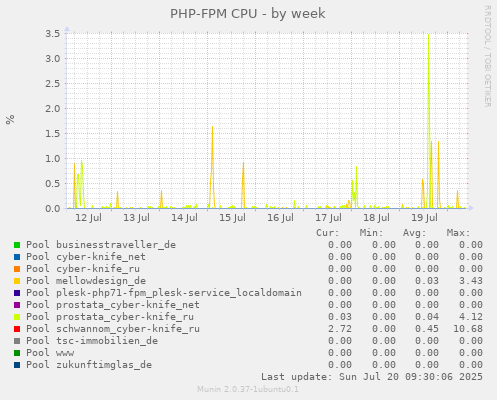Click the schwannom average value 0.45
The width and height of the screenshot is (497, 400).
427,329
